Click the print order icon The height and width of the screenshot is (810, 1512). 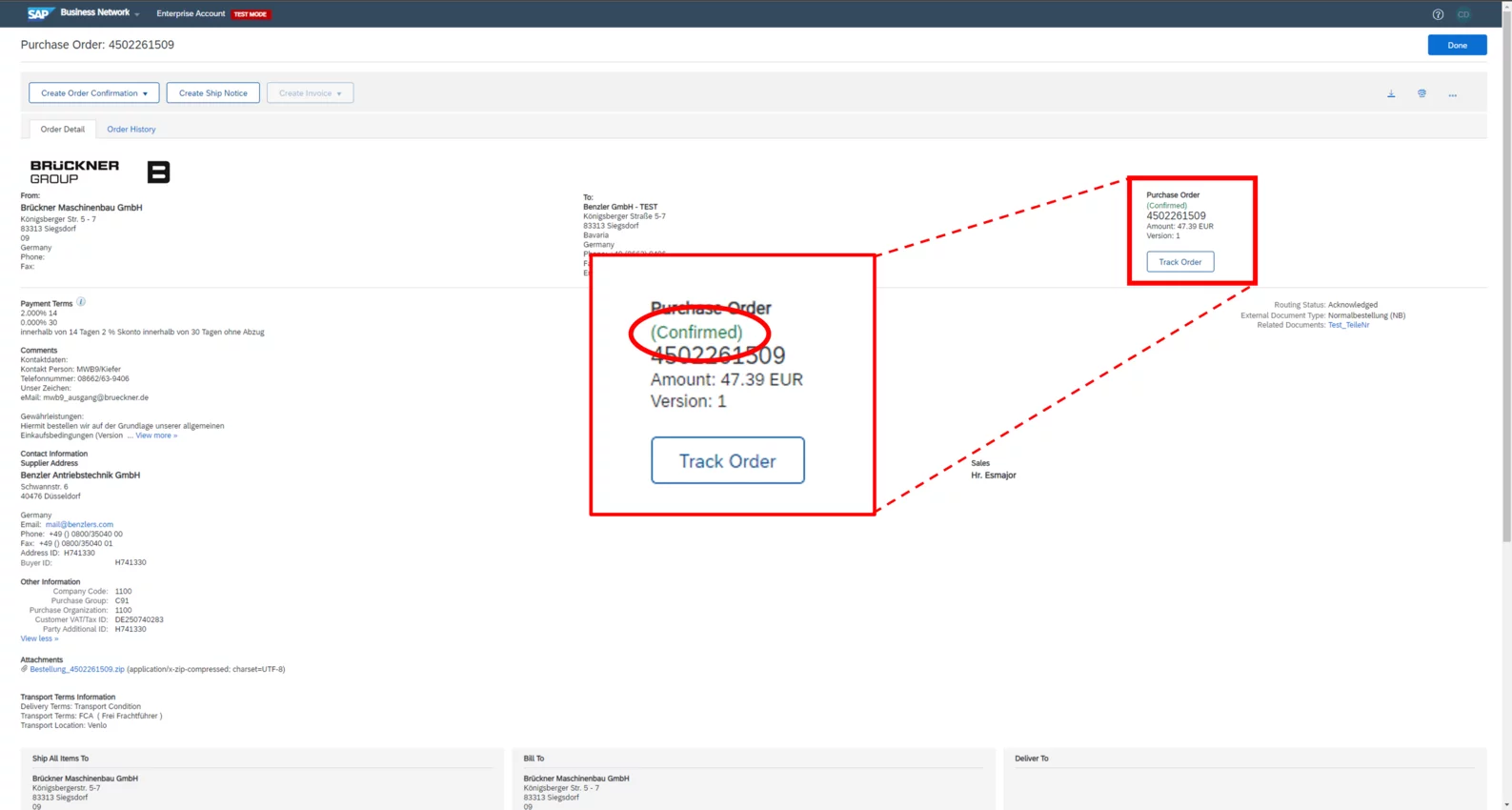(x=1421, y=93)
